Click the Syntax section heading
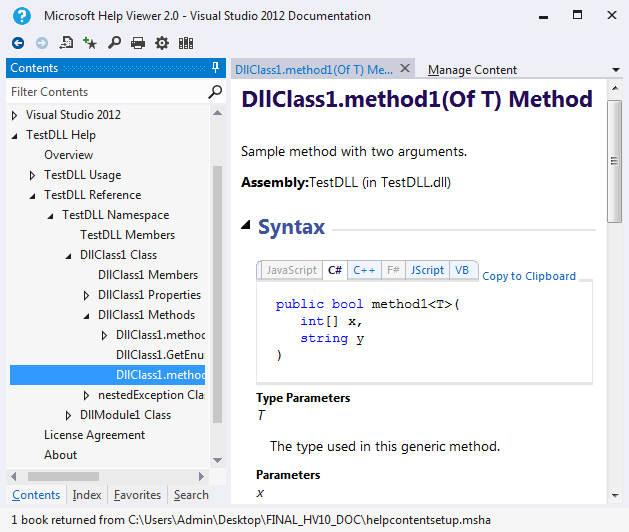The height and width of the screenshot is (532, 629). (291, 227)
